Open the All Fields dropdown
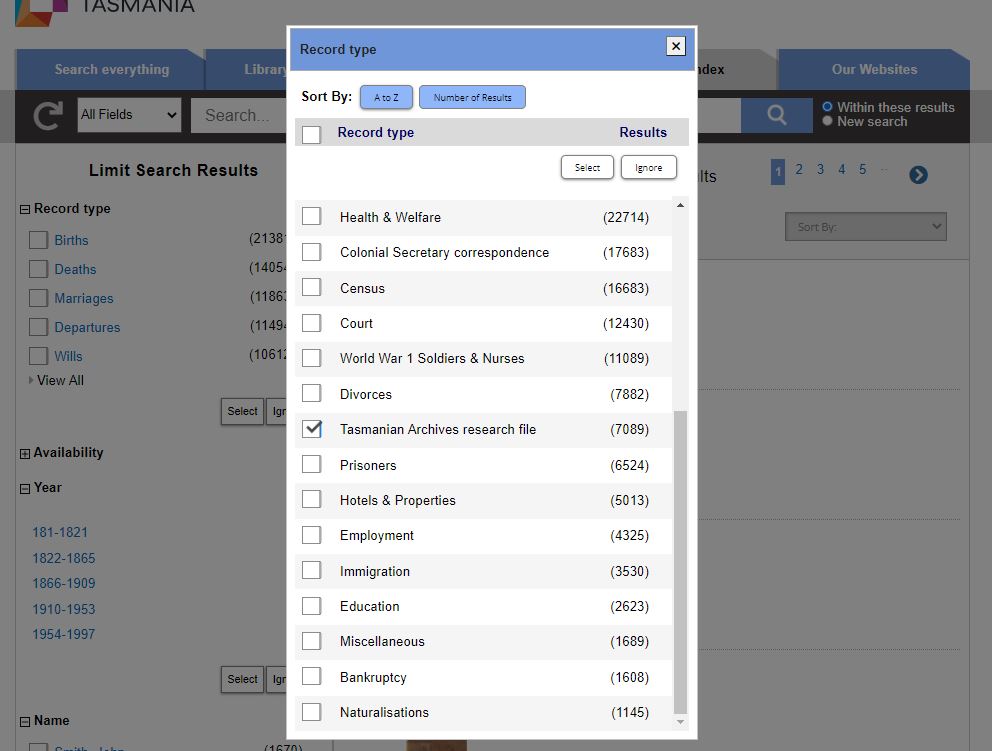 tap(129, 115)
